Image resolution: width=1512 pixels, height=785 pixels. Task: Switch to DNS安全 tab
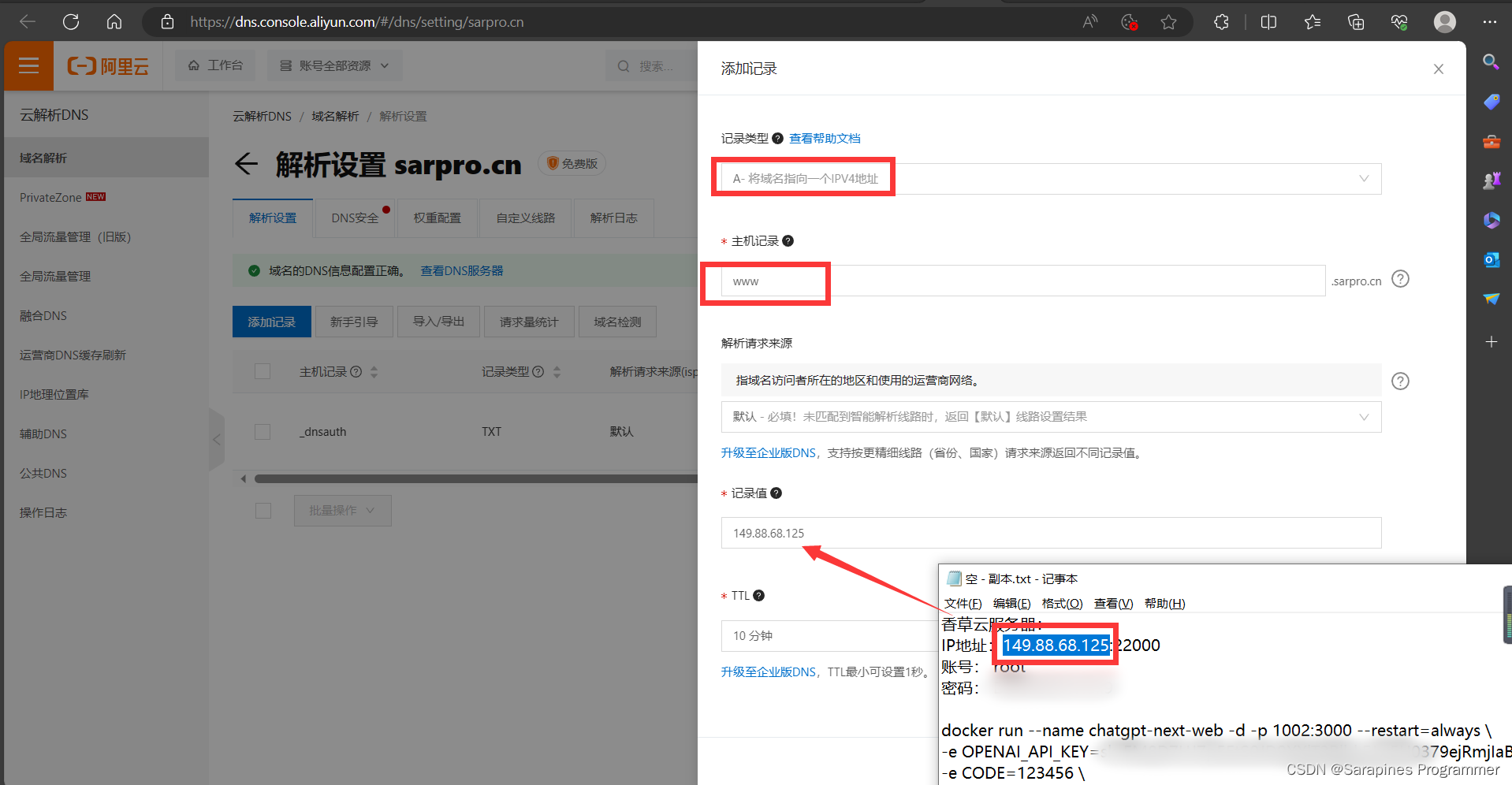(356, 218)
